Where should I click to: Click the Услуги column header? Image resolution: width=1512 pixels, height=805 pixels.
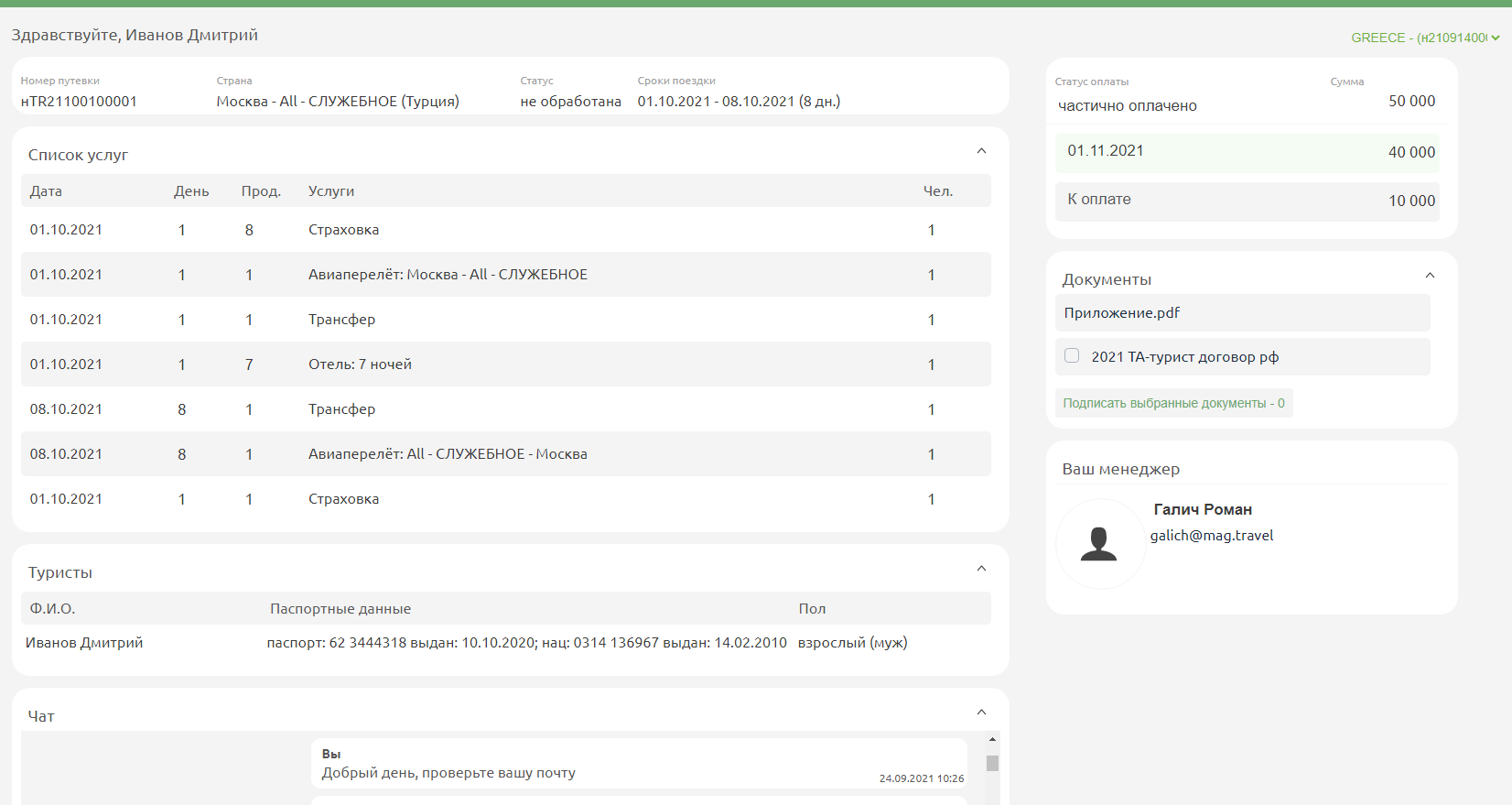point(331,191)
